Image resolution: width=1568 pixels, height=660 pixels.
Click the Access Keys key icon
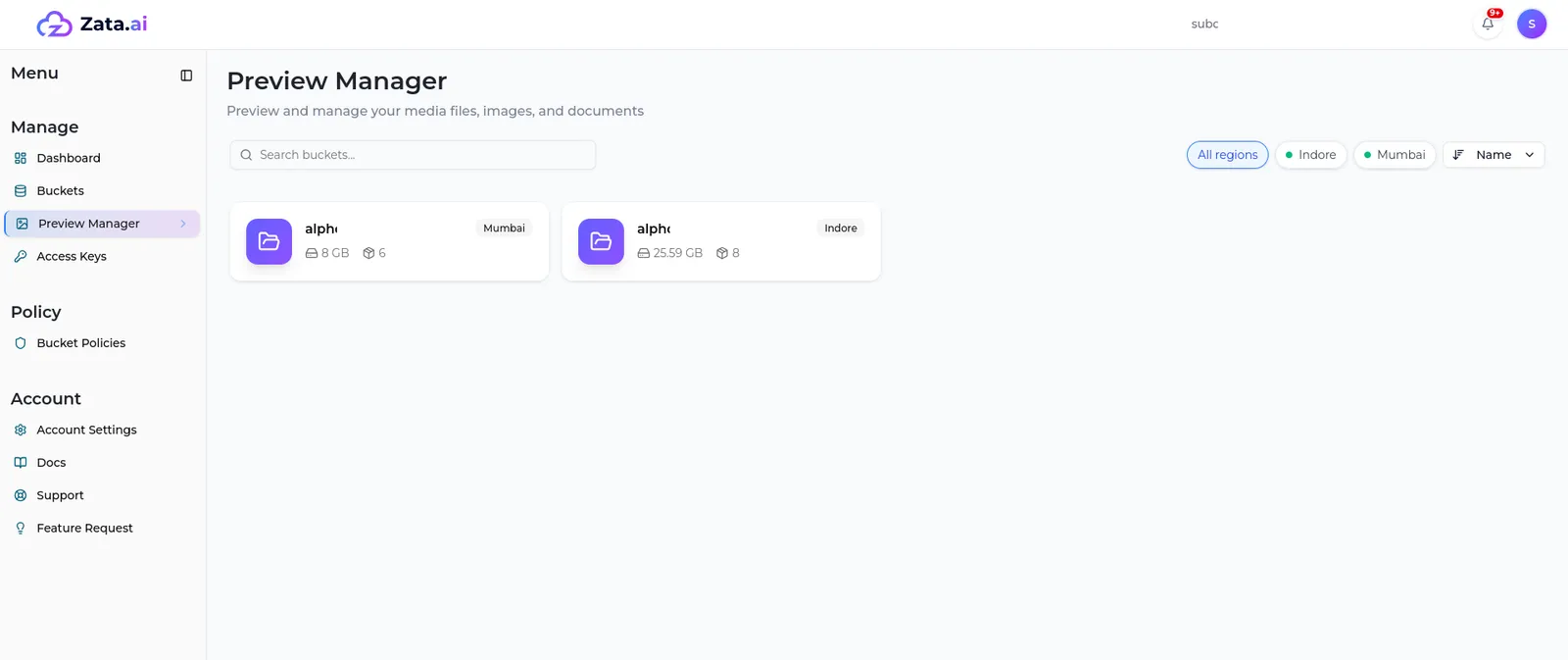(x=21, y=257)
